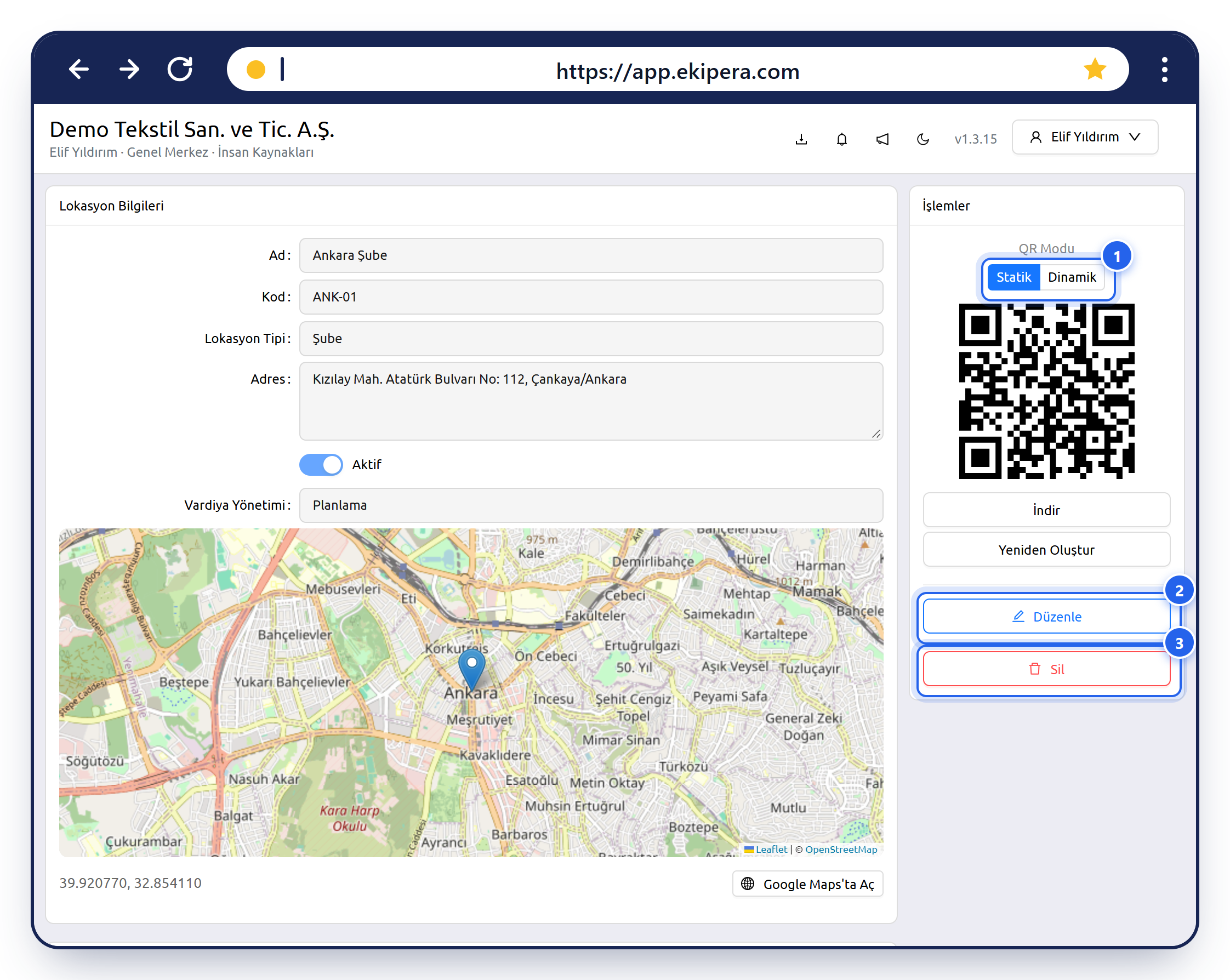Toggle dark mode moon icon

point(922,139)
